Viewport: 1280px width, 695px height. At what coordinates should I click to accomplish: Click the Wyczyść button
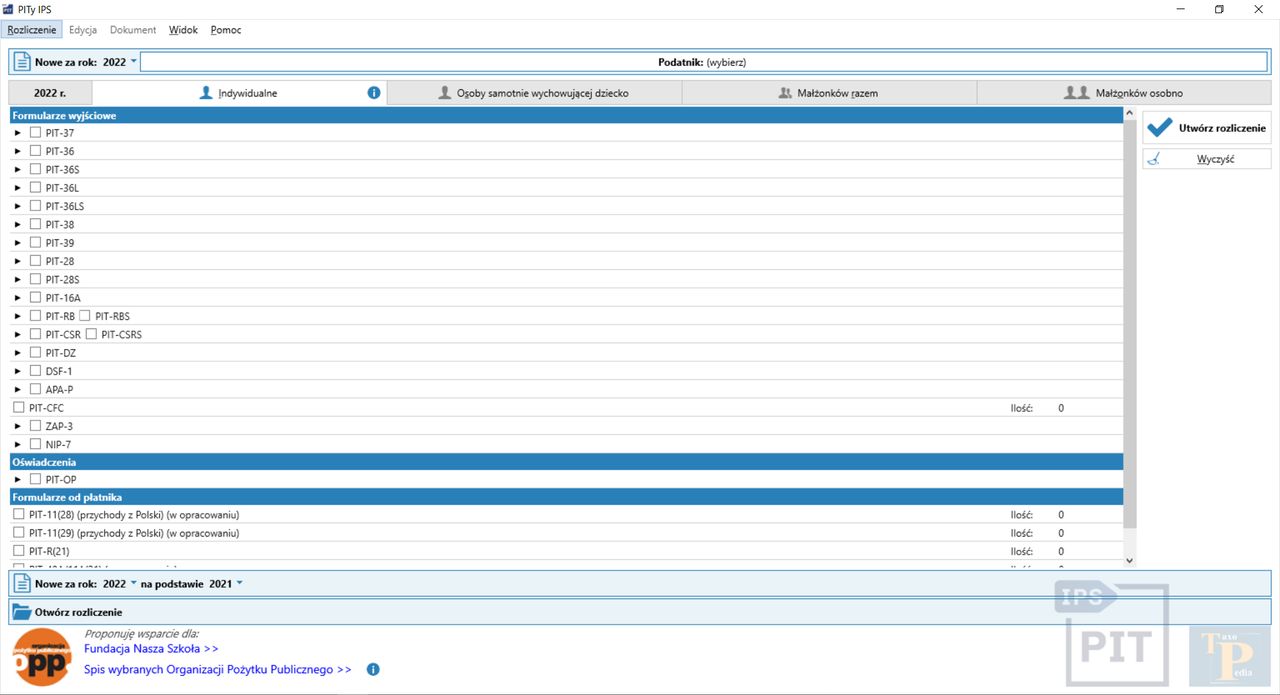[x=1207, y=159]
